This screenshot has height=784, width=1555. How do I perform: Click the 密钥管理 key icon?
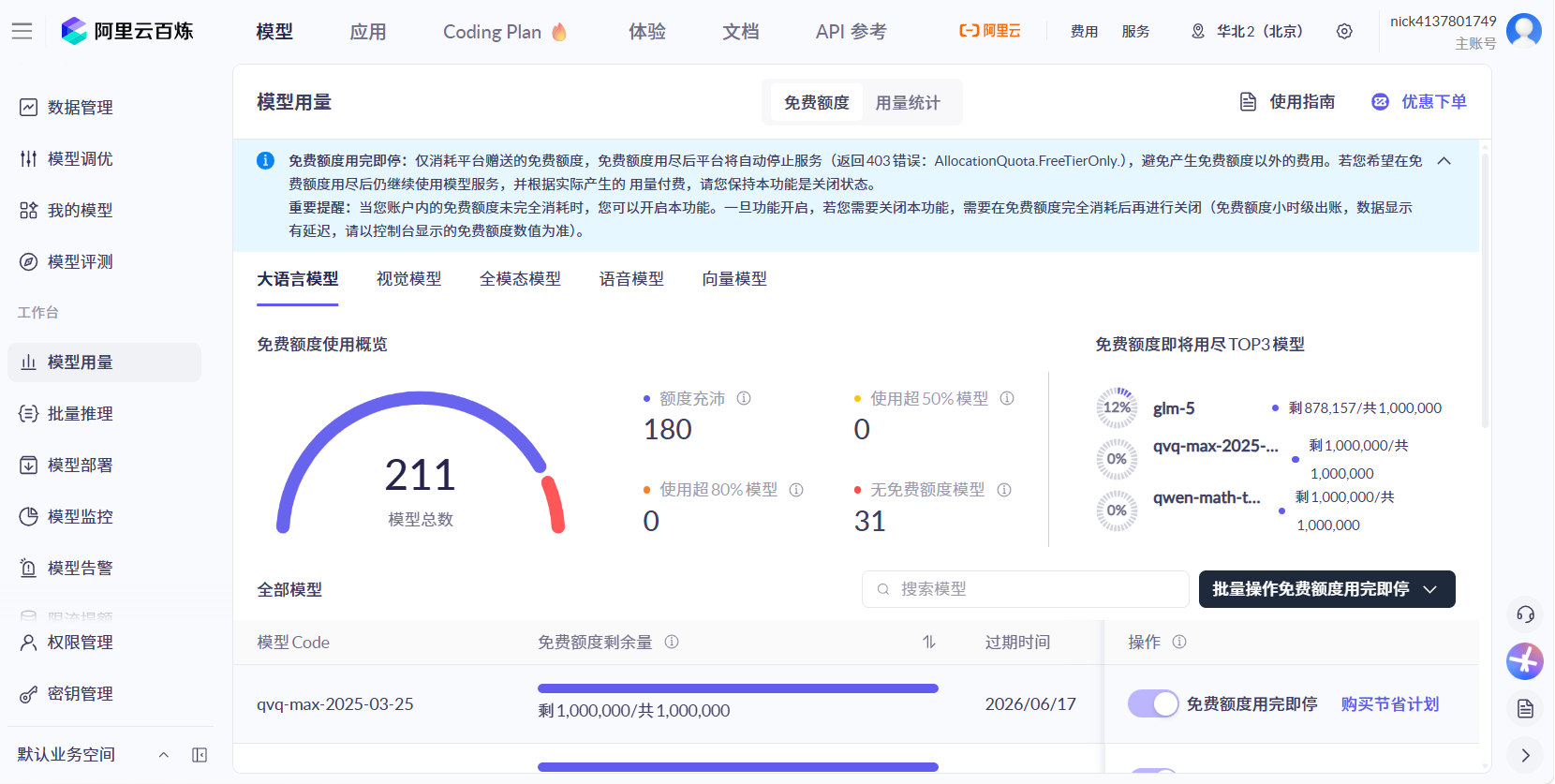tap(29, 694)
